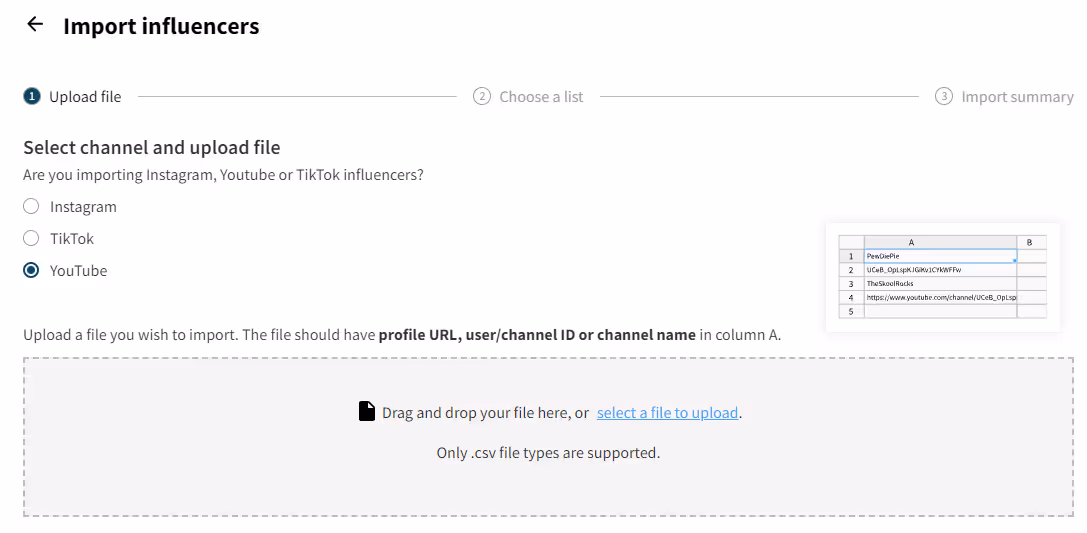Viewport: 1087px width, 533px height.
Task: Click the step 2 circle icon
Action: click(x=482, y=96)
